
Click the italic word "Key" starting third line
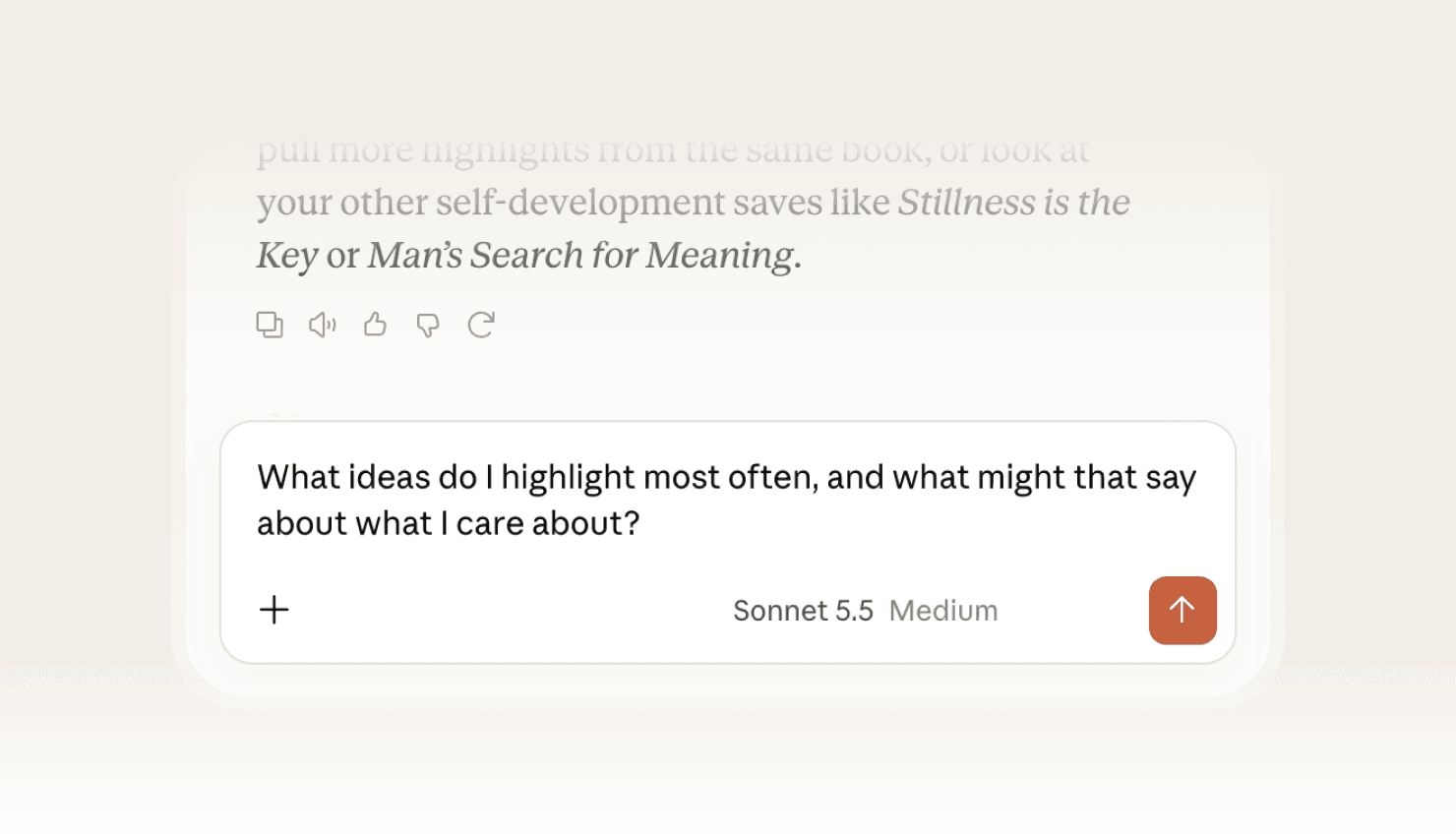(287, 257)
